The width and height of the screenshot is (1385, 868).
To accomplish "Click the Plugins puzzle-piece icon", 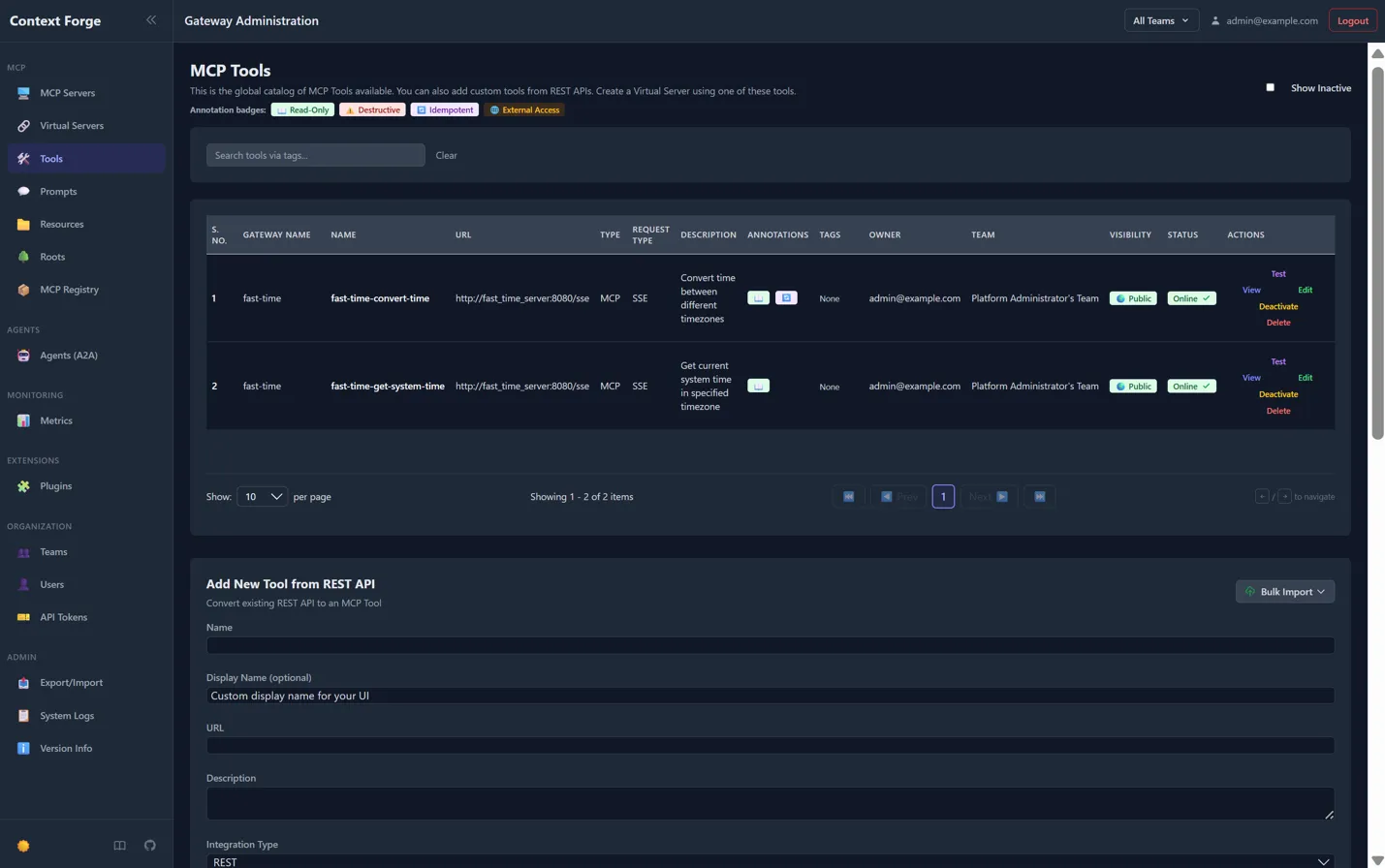I will 23,486.
